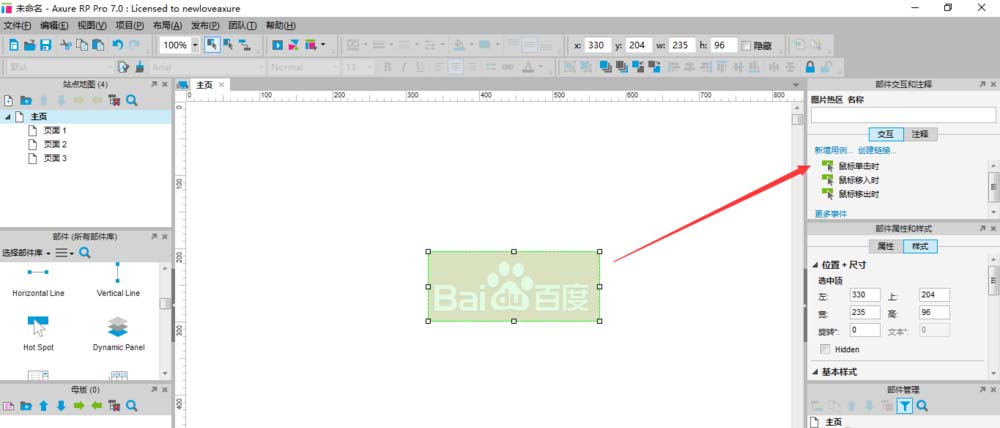Open the 文件 menu
This screenshot has width=1000, height=428.
(17, 26)
